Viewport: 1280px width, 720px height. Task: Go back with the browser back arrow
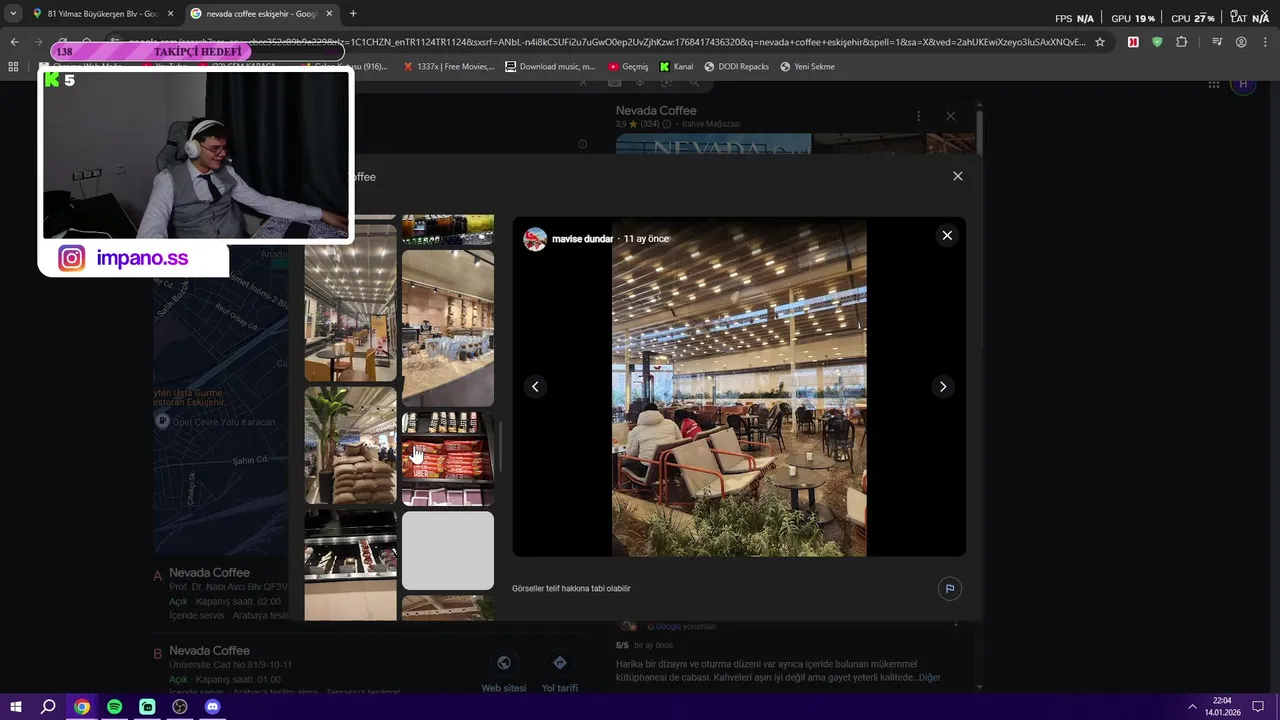click(14, 42)
